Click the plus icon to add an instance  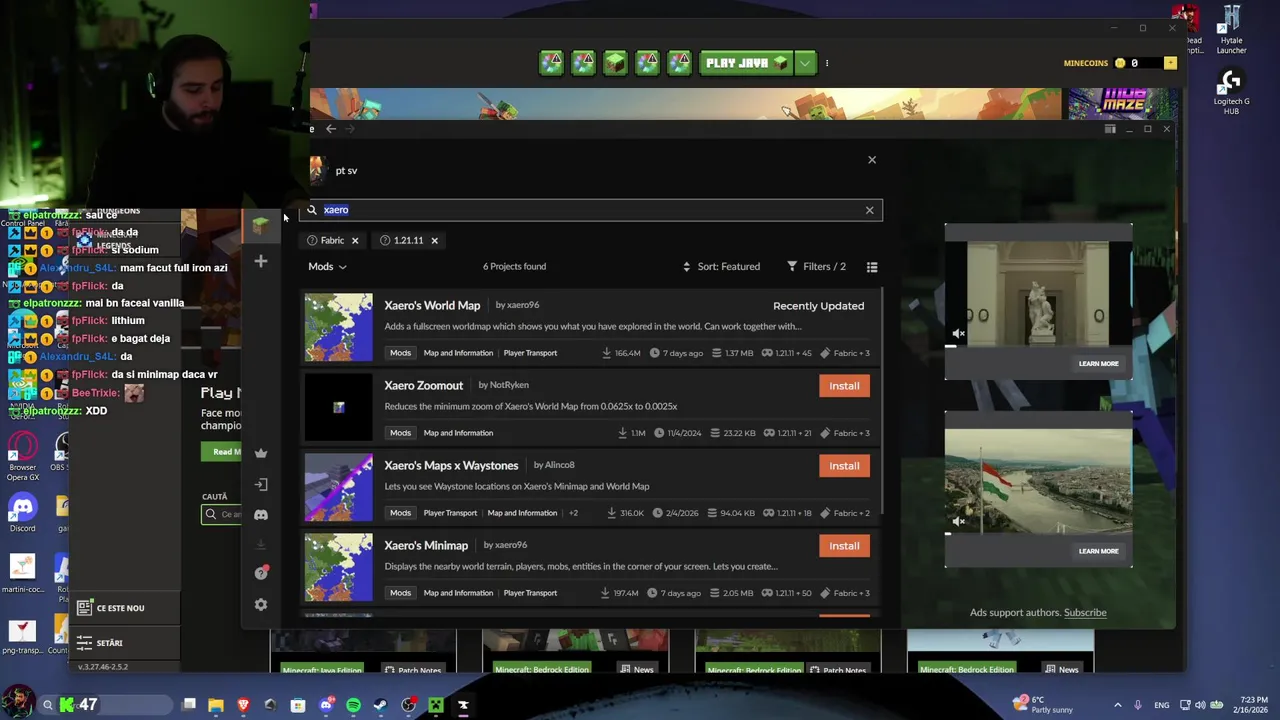click(261, 261)
